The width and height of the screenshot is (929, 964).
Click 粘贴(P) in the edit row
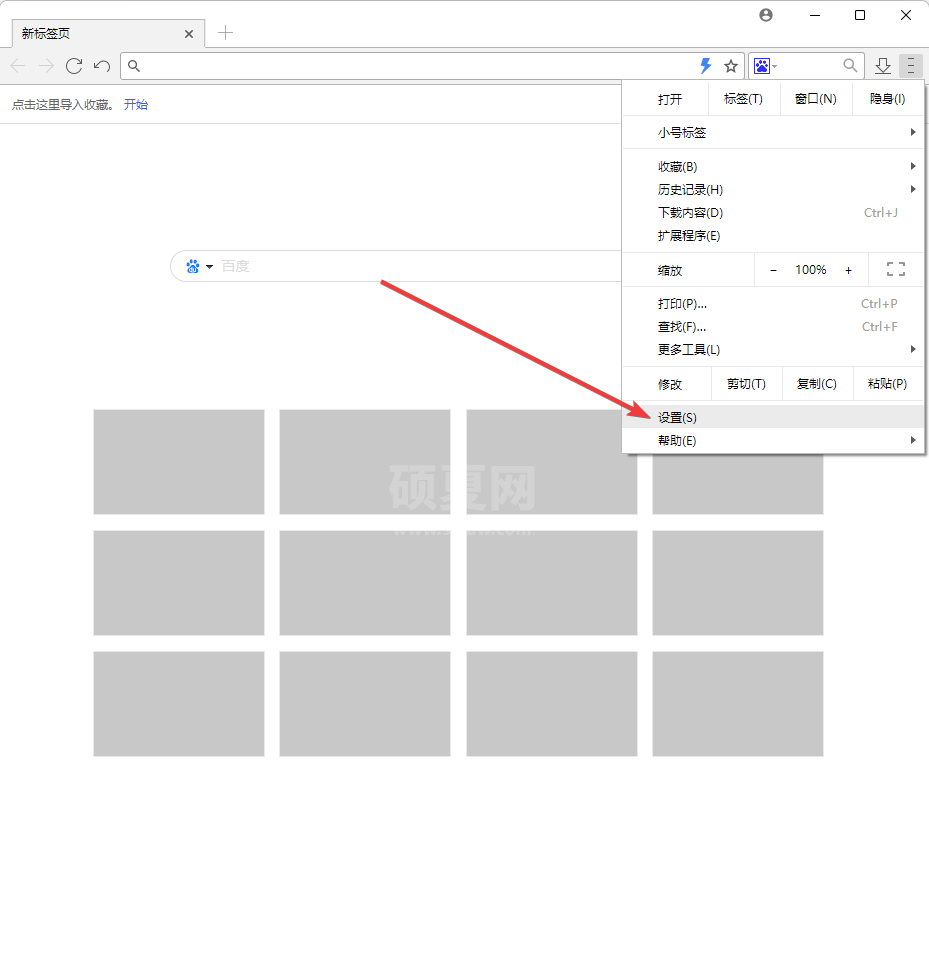click(887, 384)
